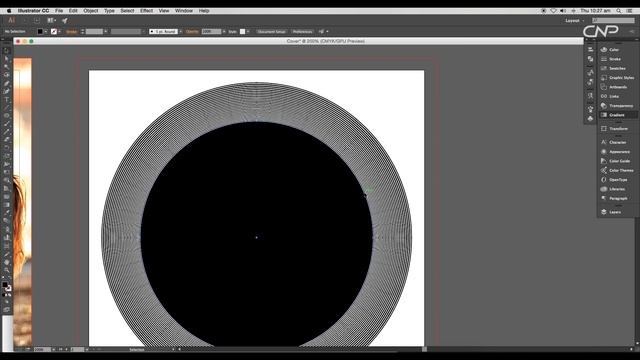Open the Paragraph panel
640x360 pixels.
tap(617, 198)
